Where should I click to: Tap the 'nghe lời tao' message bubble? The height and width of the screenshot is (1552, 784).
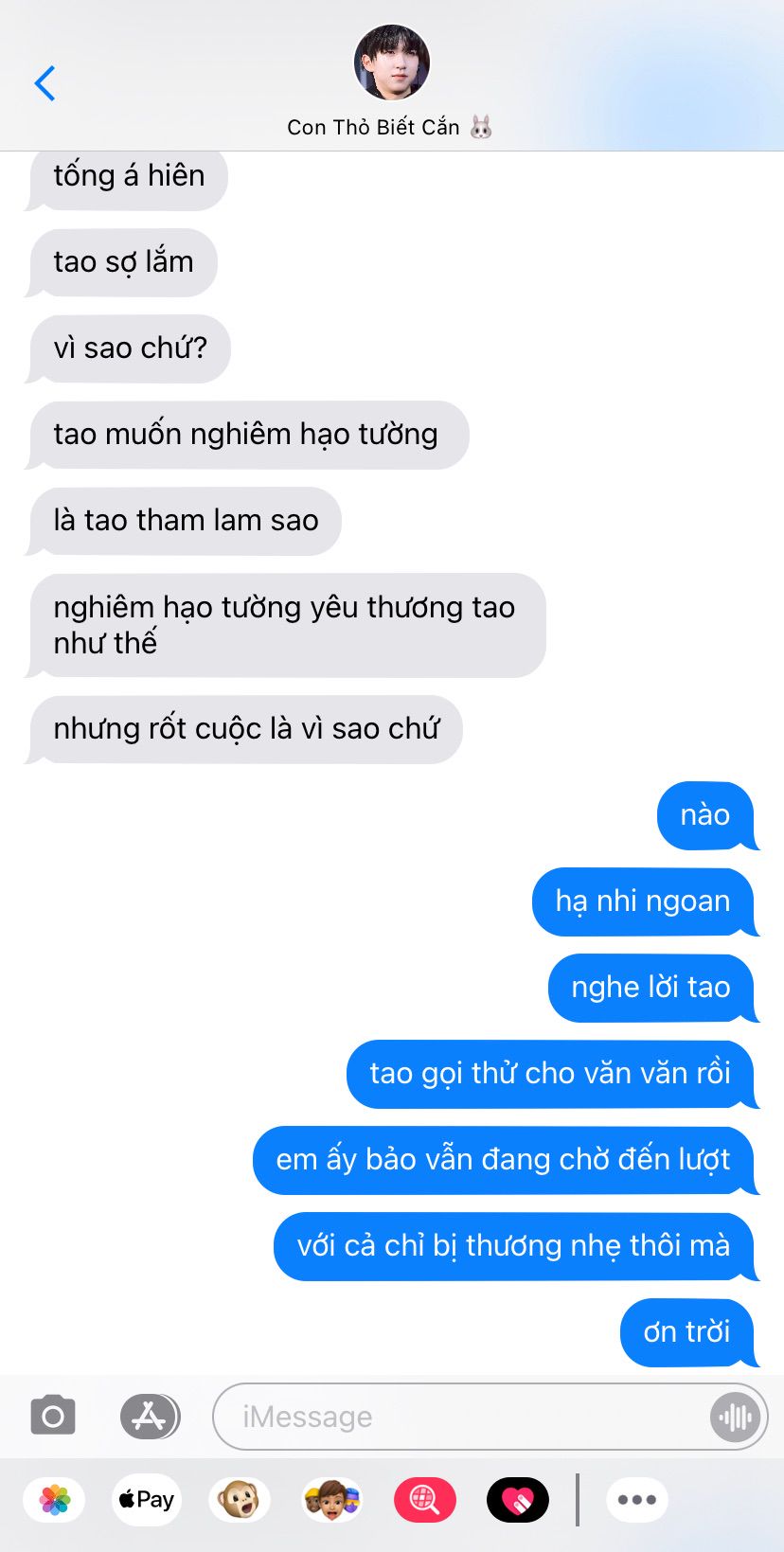tap(652, 988)
